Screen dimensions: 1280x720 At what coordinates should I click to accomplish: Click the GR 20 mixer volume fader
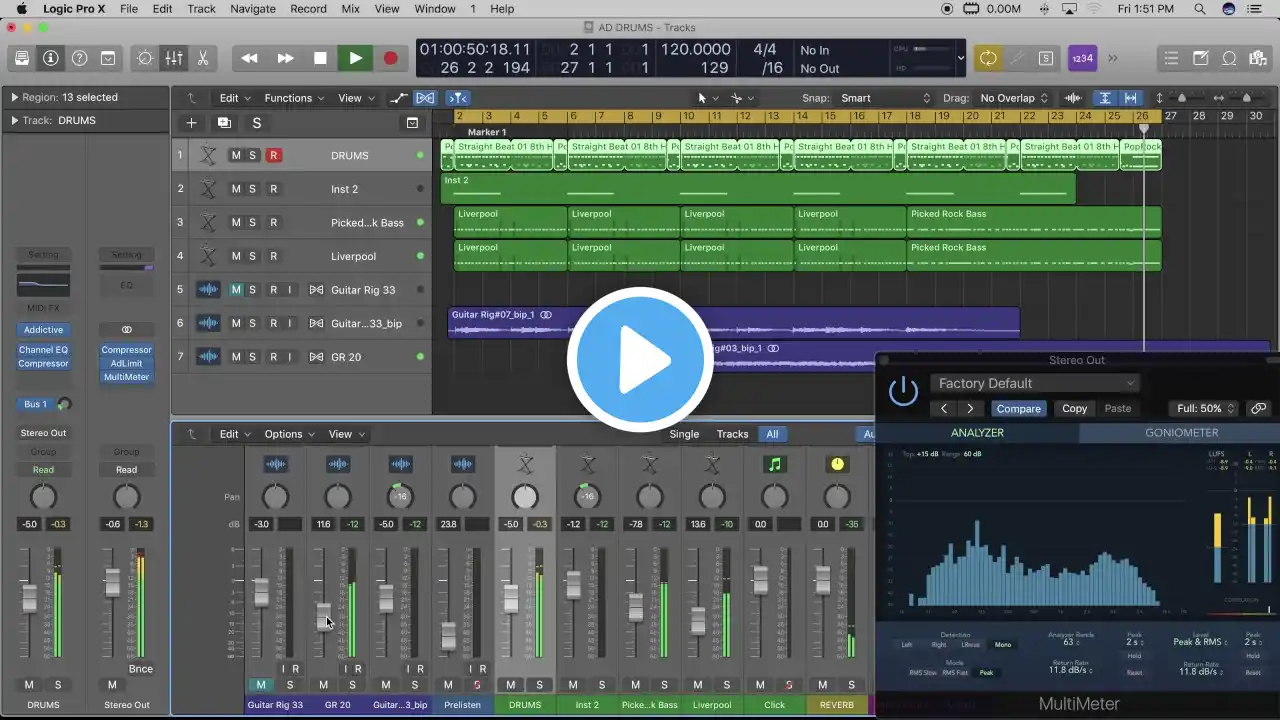click(x=323, y=616)
